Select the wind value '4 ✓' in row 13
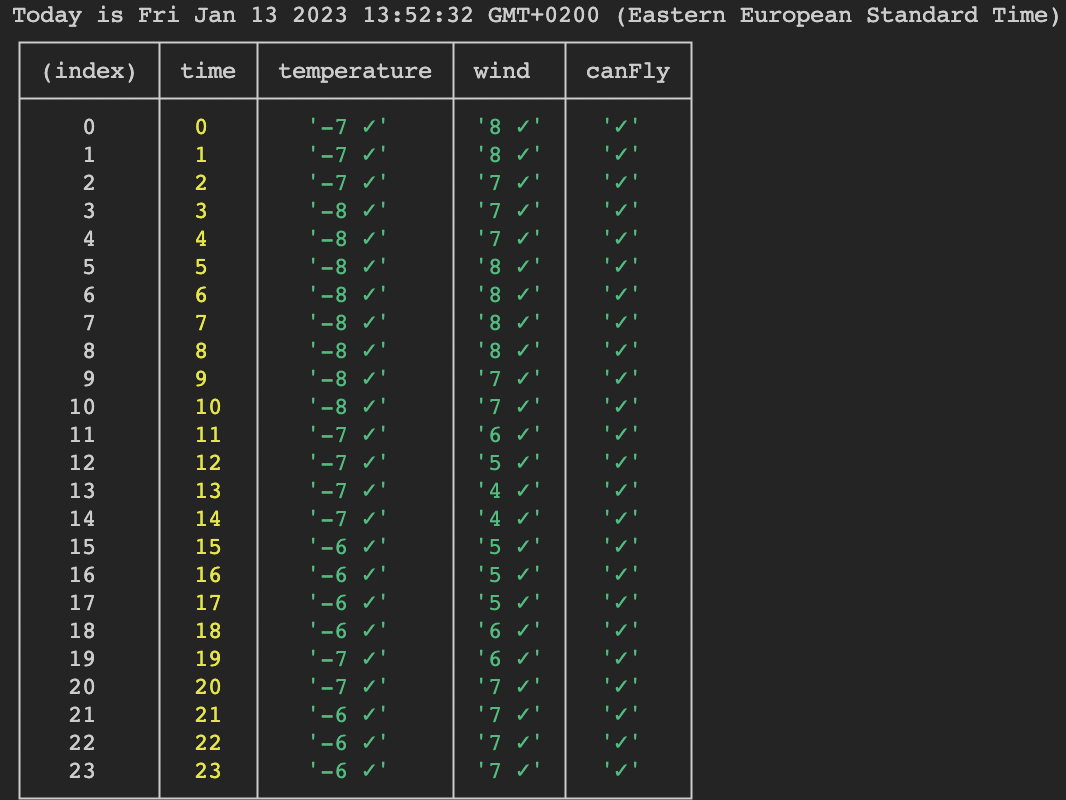Viewport: 1066px width, 800px height. coord(509,491)
